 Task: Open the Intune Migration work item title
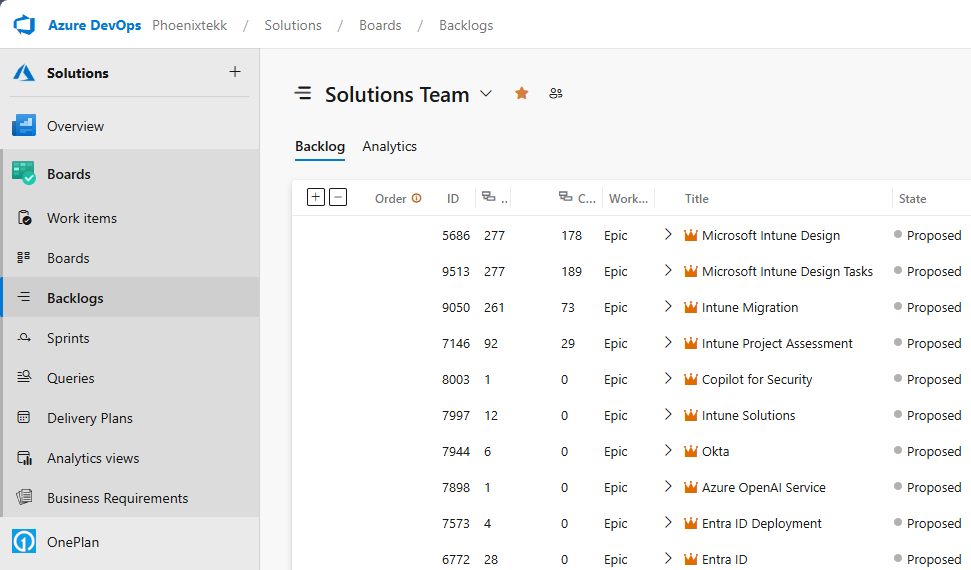[750, 307]
